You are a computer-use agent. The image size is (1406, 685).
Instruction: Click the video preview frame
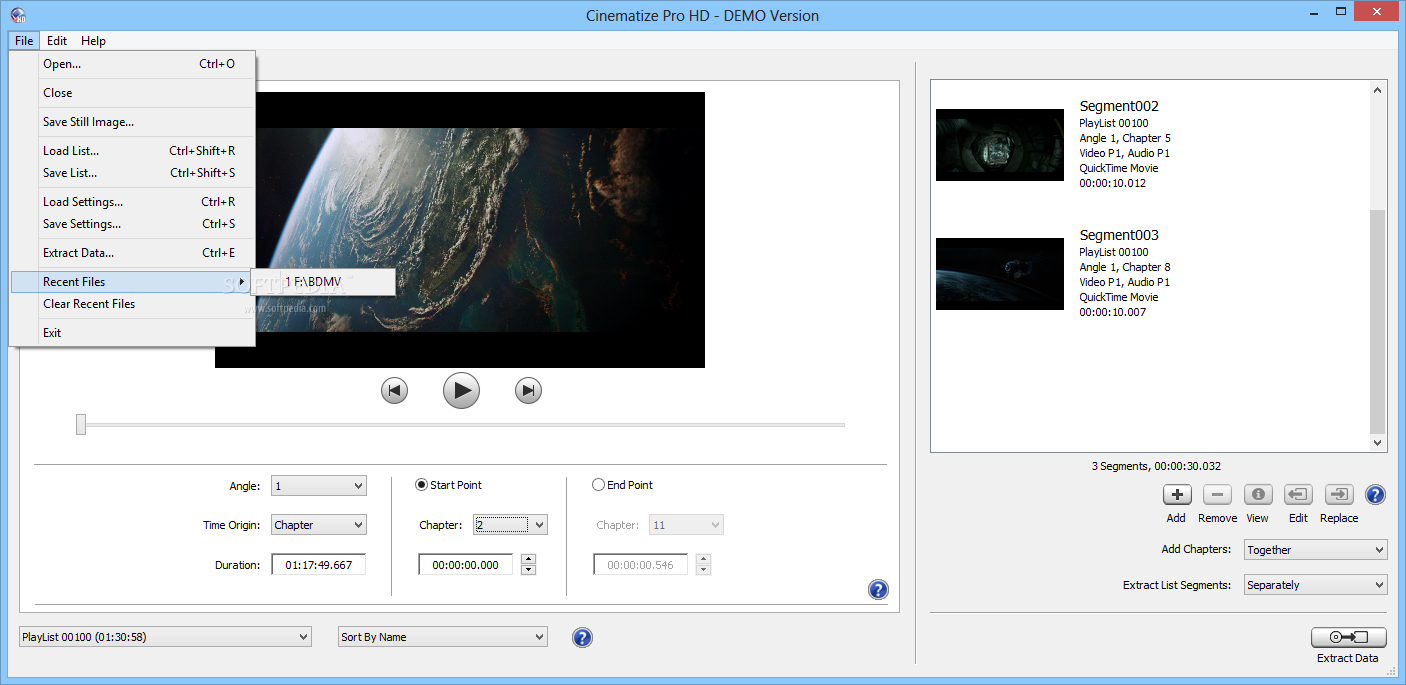(460, 230)
